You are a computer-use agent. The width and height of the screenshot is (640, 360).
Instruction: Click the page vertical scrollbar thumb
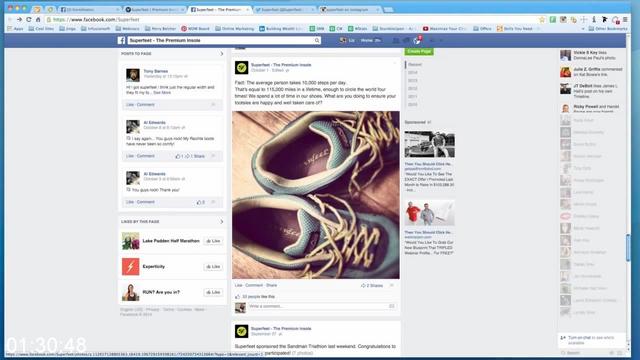click(628, 247)
